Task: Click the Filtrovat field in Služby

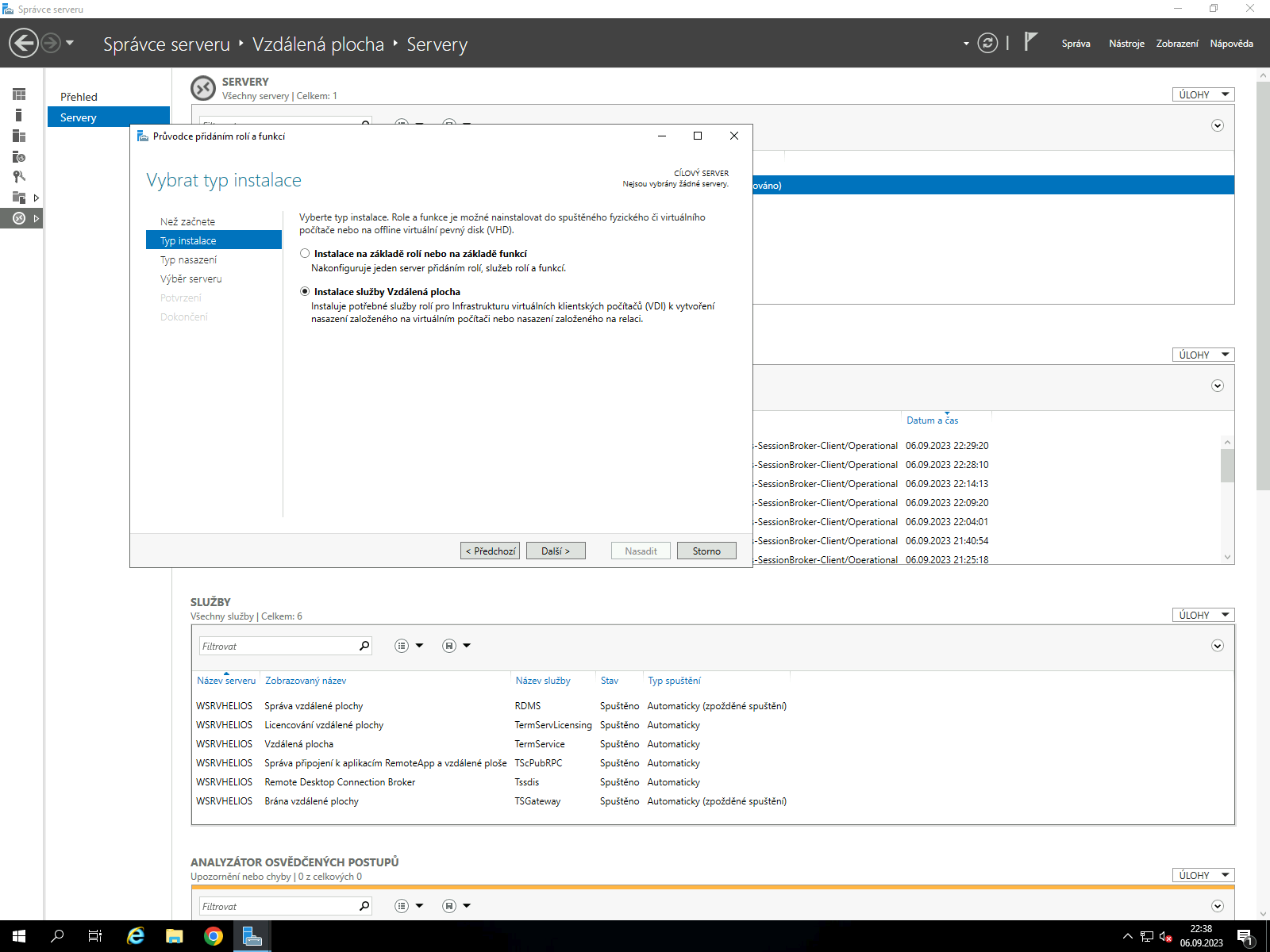Action: click(x=278, y=646)
